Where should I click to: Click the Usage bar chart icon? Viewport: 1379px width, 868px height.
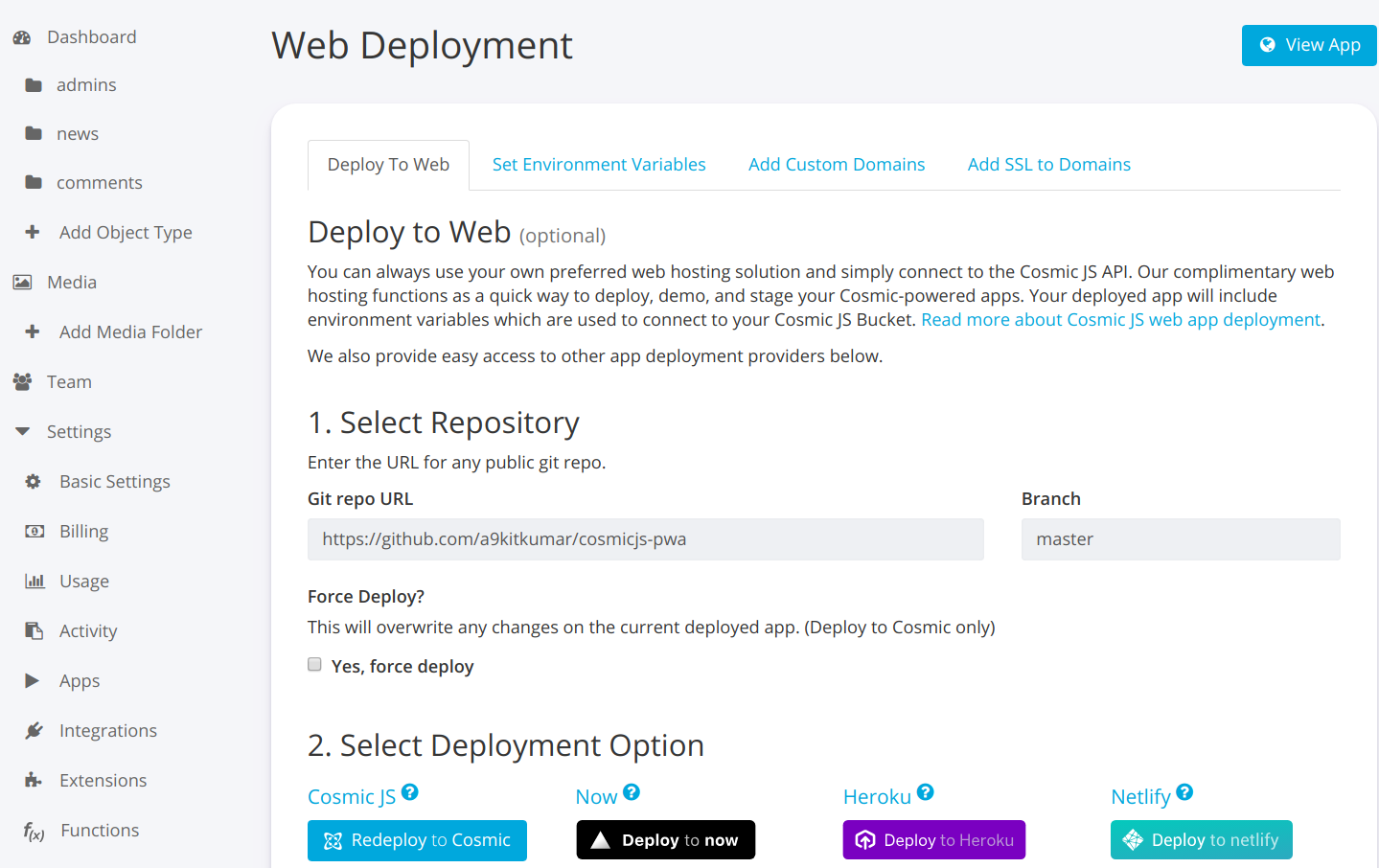point(34,582)
